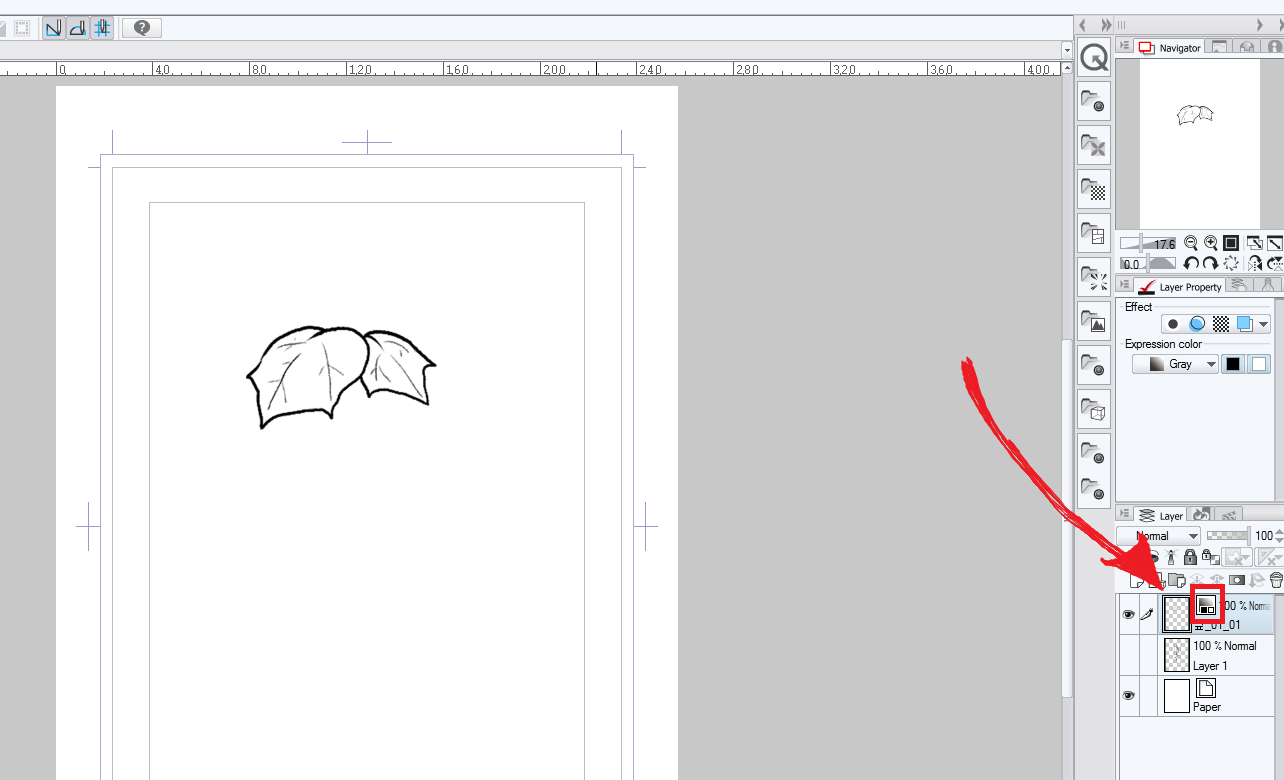Show the hidden Layer 1

(1128, 655)
